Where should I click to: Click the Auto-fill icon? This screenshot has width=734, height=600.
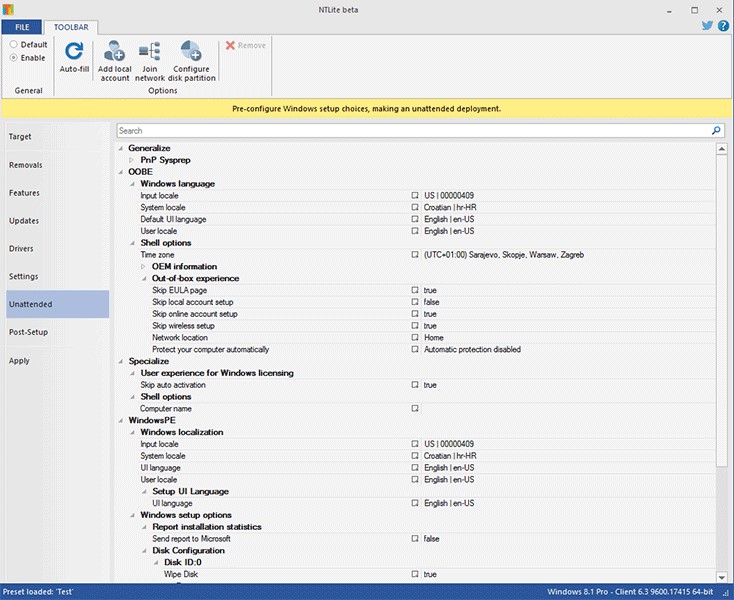coord(74,52)
